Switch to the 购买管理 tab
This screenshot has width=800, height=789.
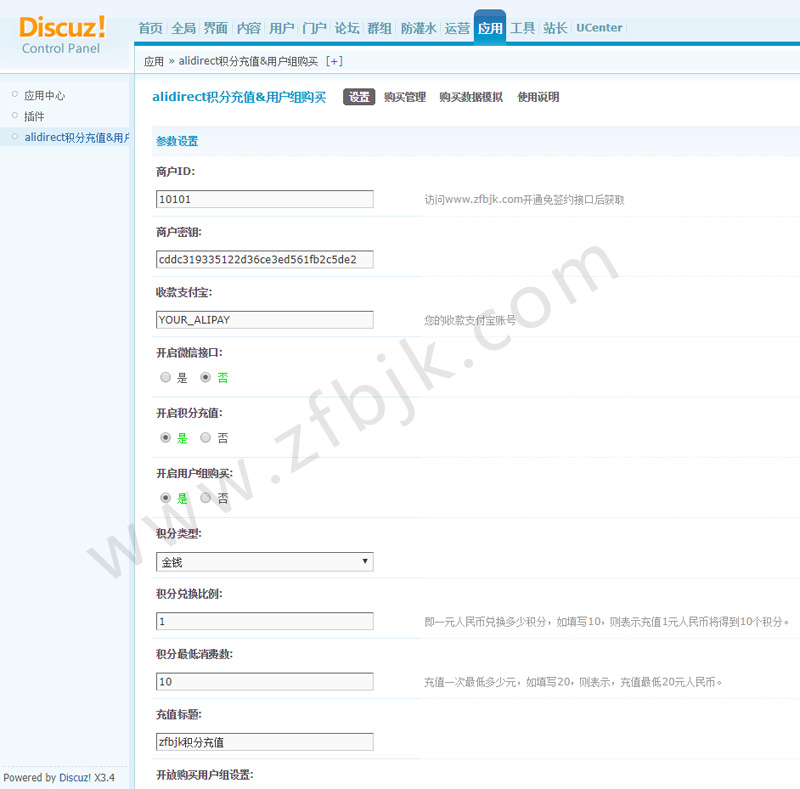(x=405, y=97)
